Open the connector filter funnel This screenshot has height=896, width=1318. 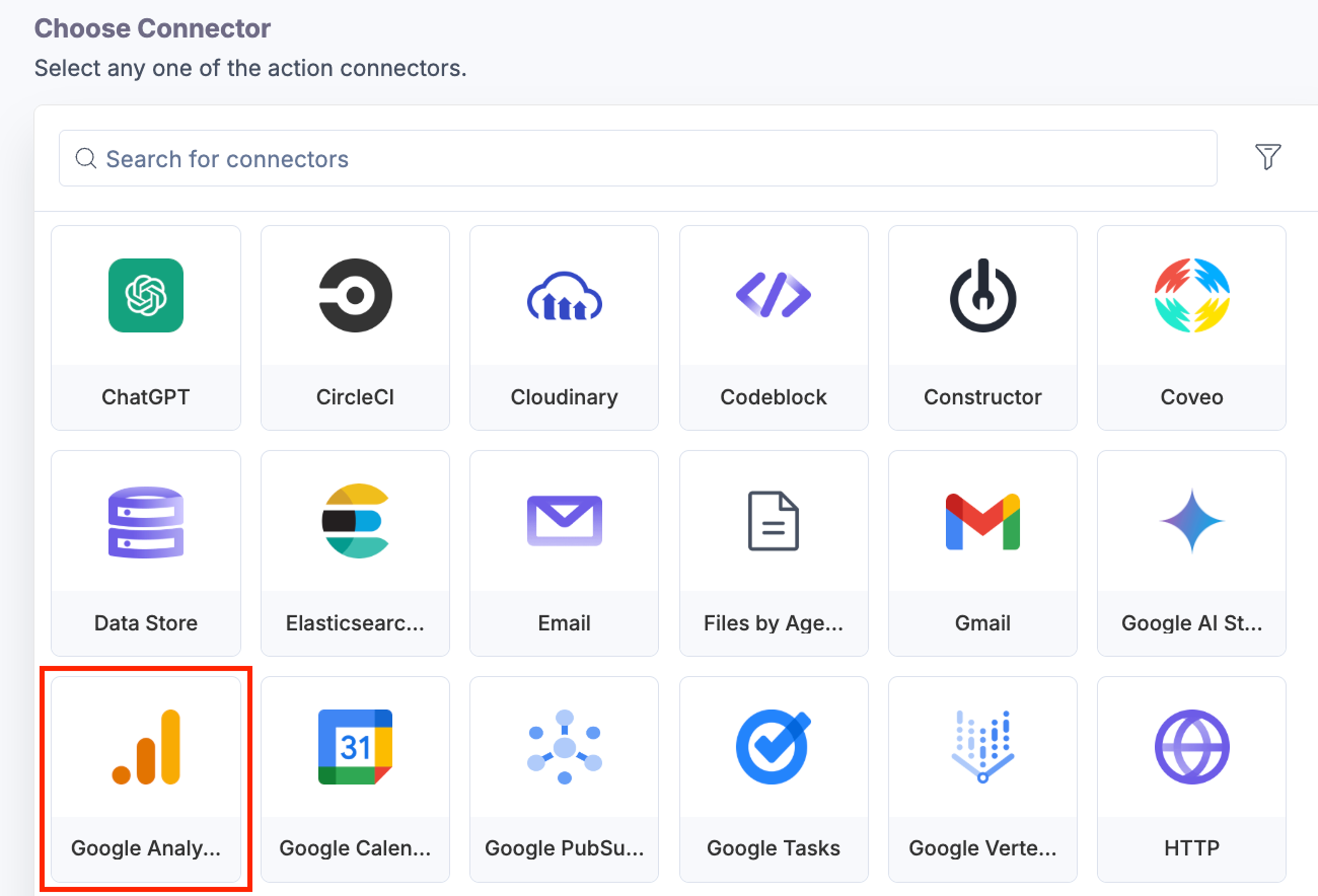[x=1268, y=157]
